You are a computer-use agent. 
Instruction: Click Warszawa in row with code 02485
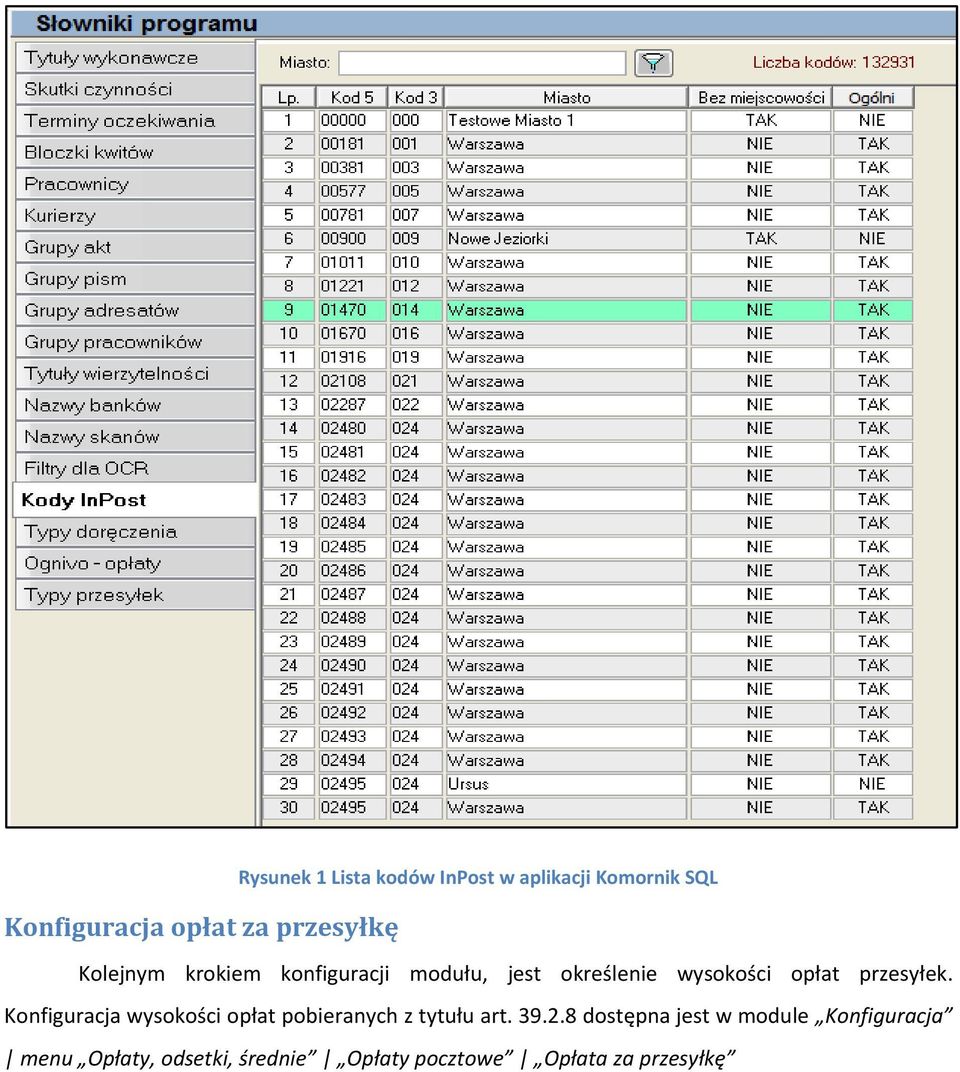pyautogui.click(x=566, y=548)
